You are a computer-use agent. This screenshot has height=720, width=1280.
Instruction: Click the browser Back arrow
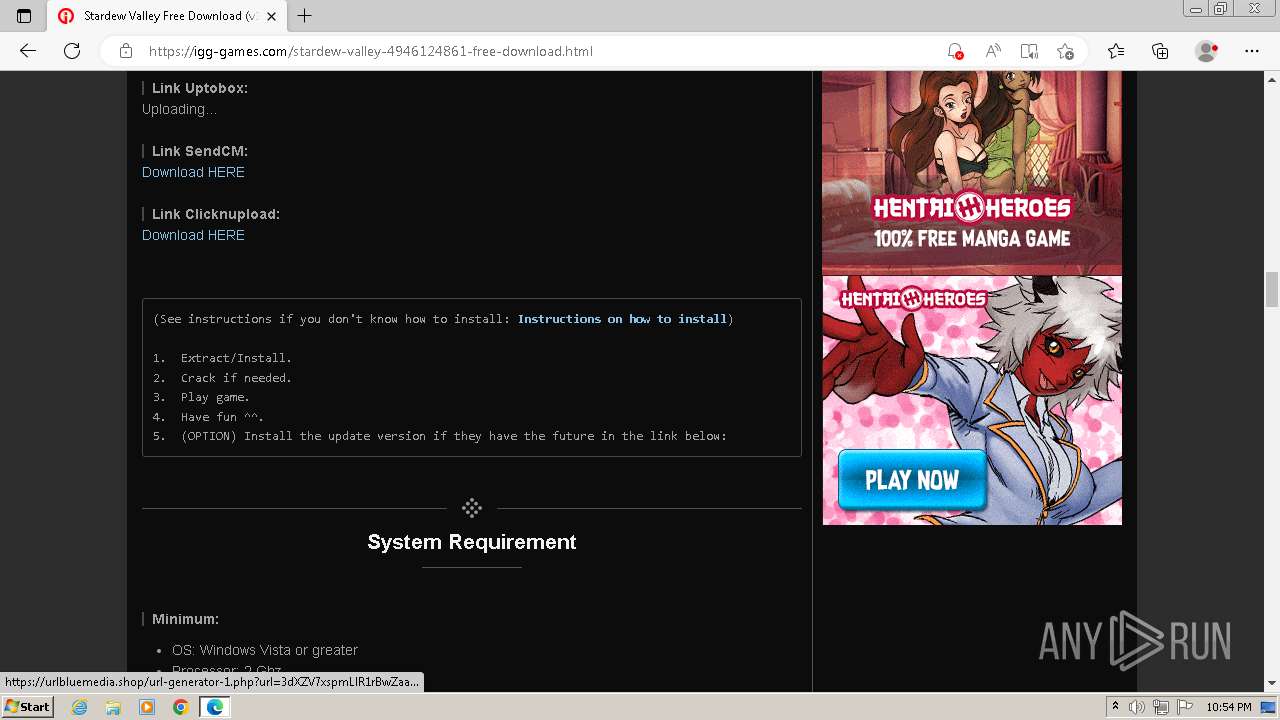click(x=28, y=51)
